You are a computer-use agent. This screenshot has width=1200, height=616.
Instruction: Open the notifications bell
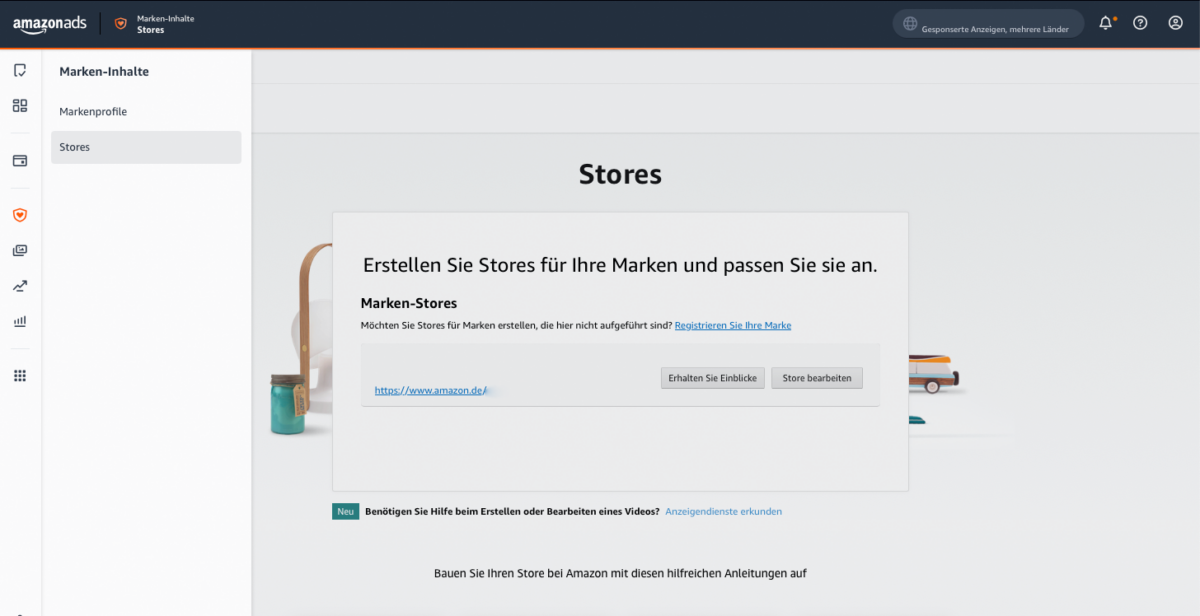(1106, 23)
